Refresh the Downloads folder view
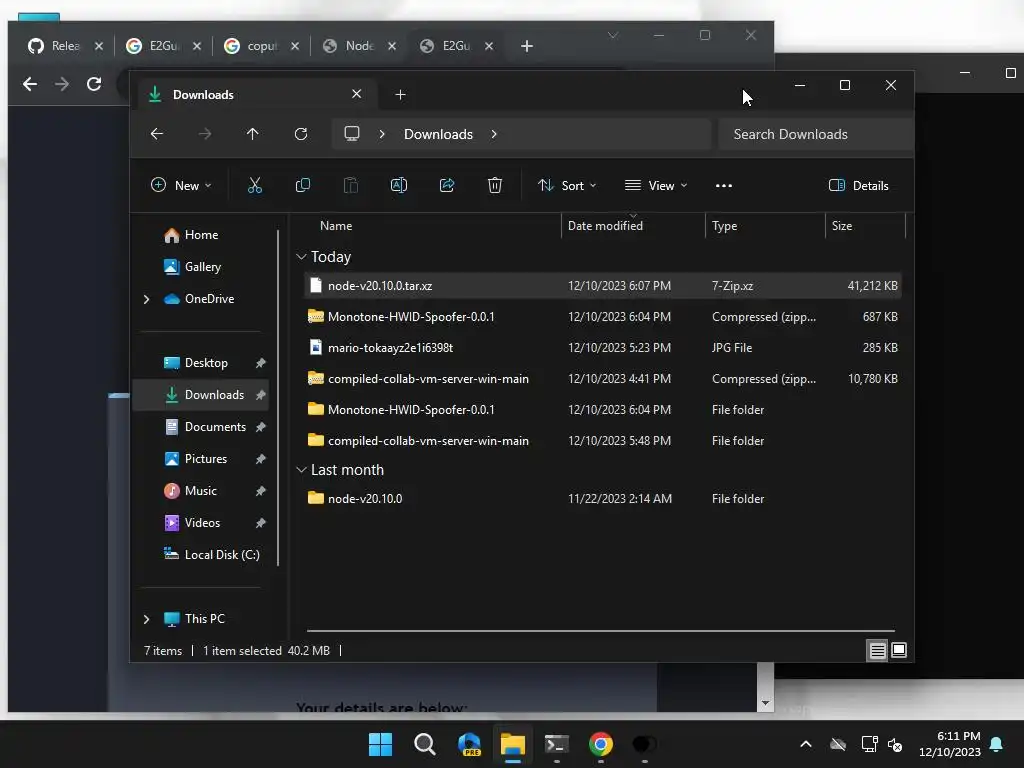This screenshot has height=768, width=1024. coord(301,134)
